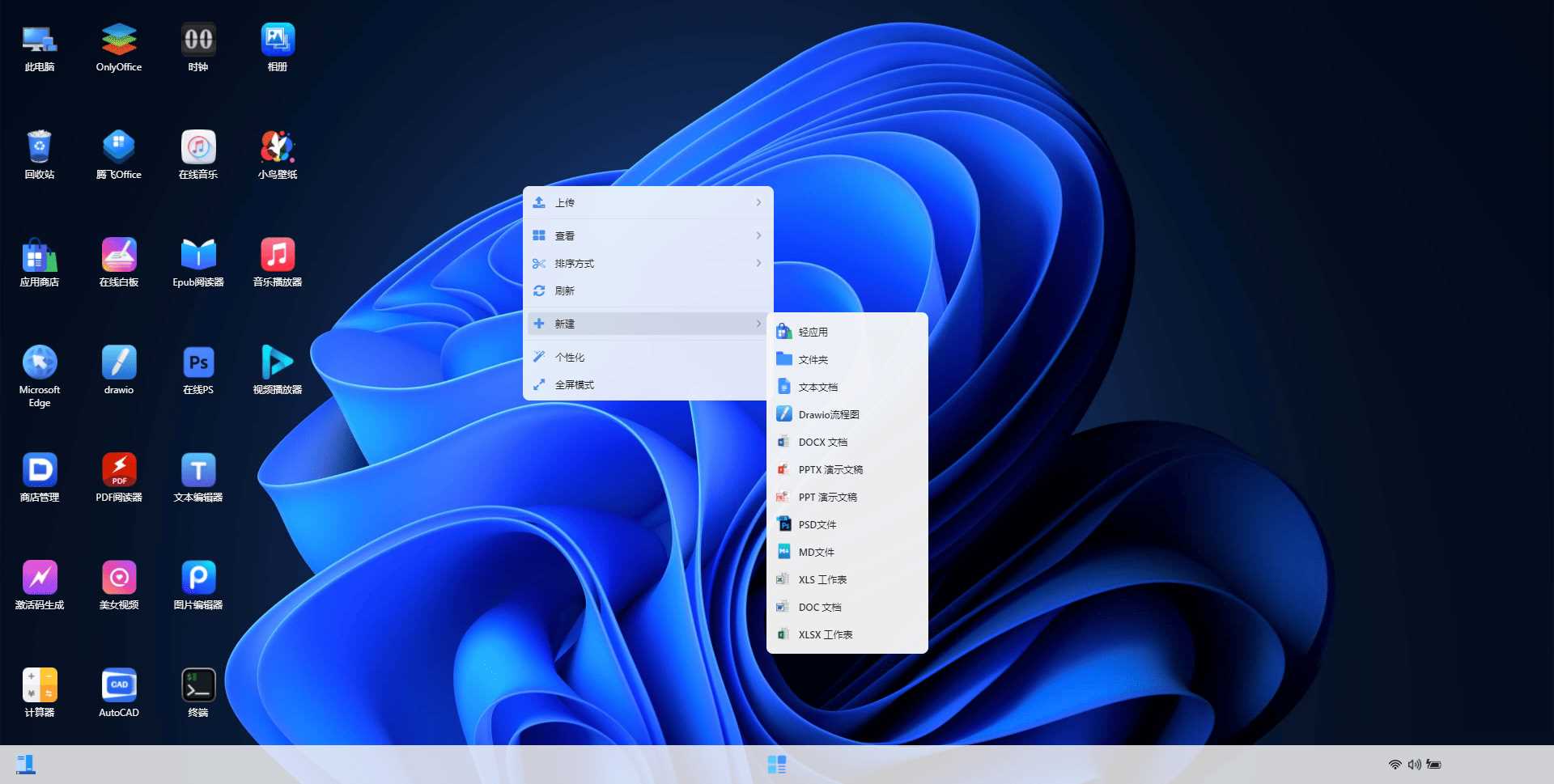Open the 小鸟壁纸 wallpaper app
The height and width of the screenshot is (784, 1554).
277,147
